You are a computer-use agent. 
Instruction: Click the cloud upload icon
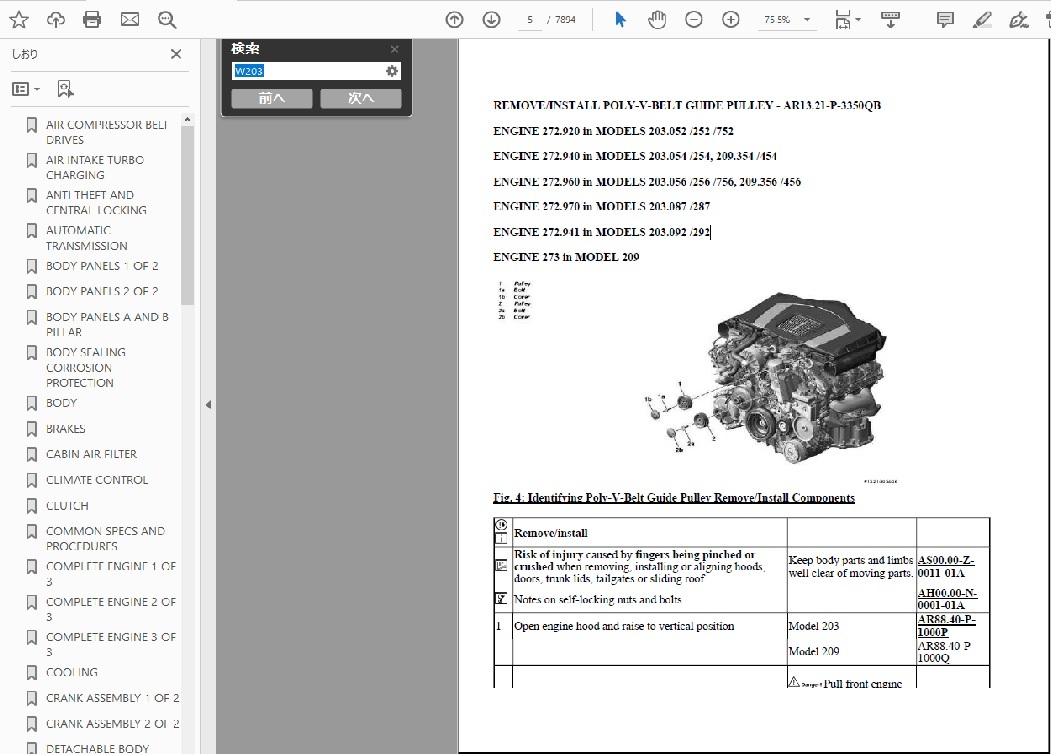[56, 19]
